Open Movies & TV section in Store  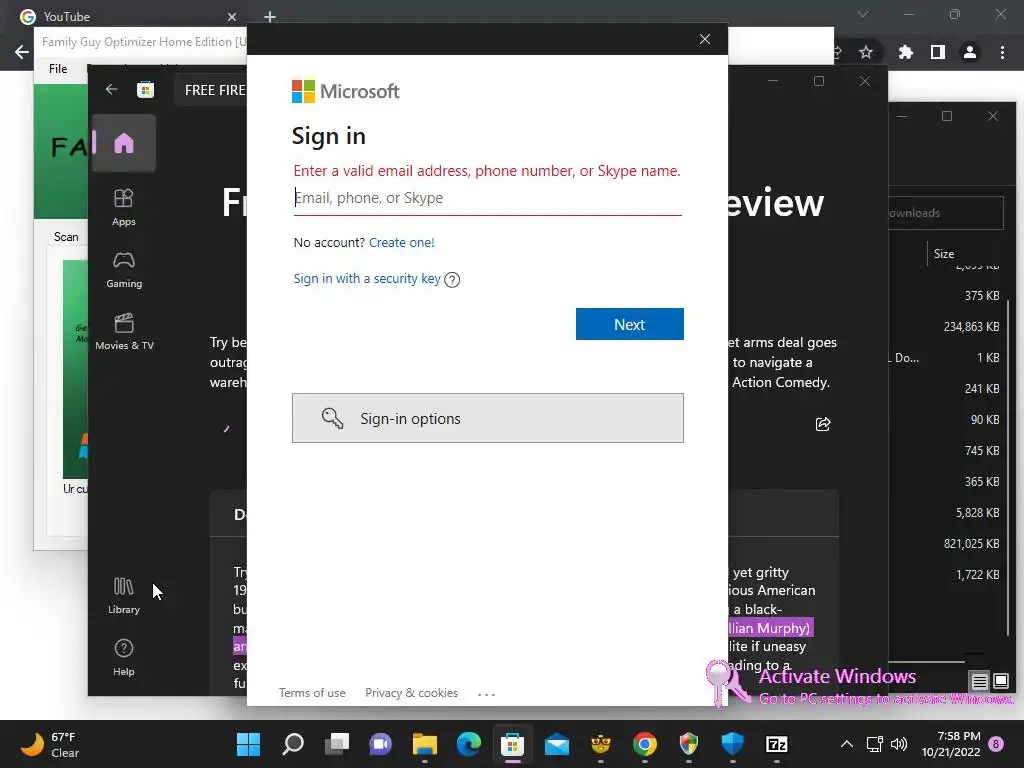pyautogui.click(x=123, y=332)
